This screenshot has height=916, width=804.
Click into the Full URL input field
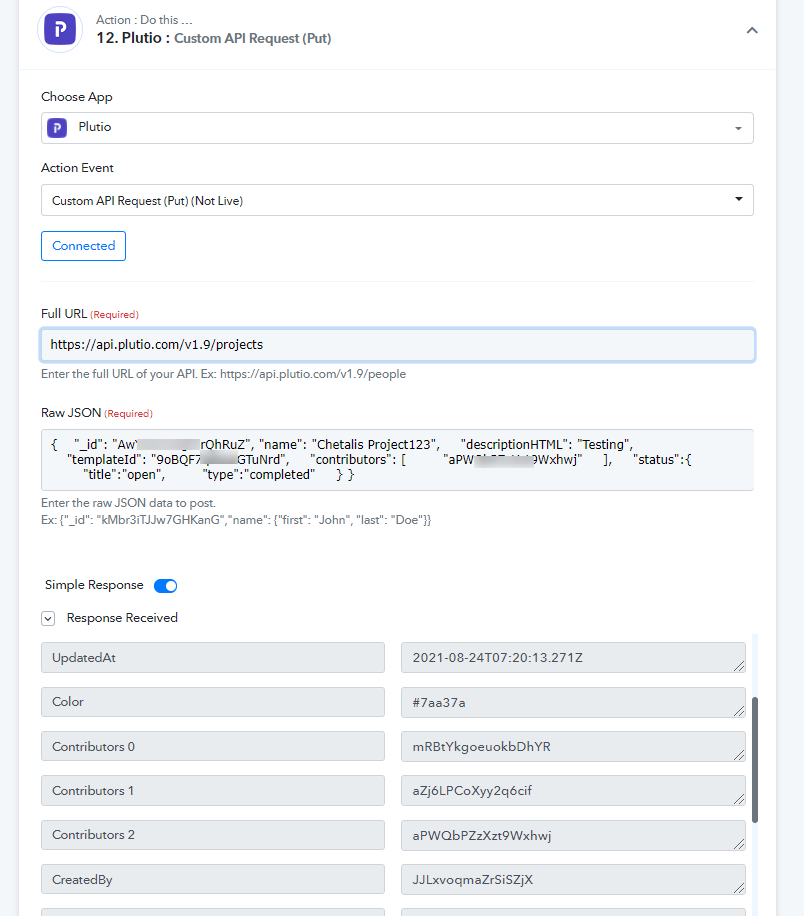point(397,345)
